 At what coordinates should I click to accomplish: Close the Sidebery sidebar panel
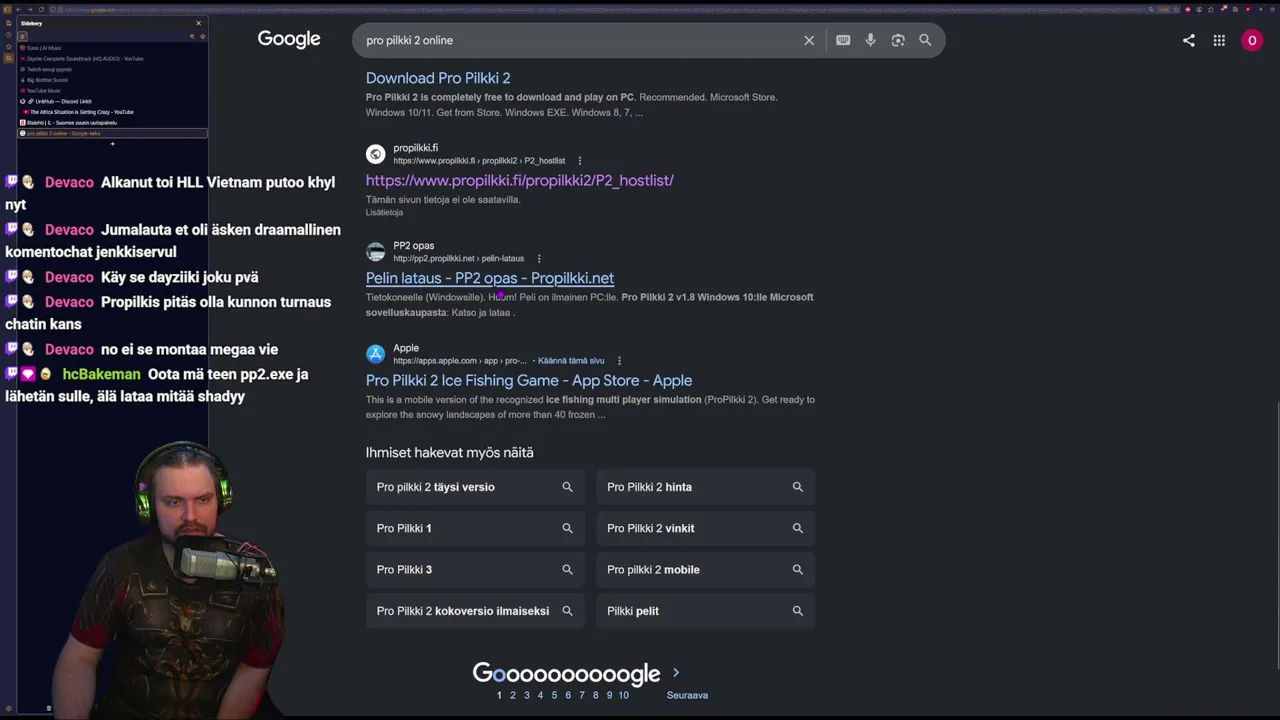click(198, 23)
